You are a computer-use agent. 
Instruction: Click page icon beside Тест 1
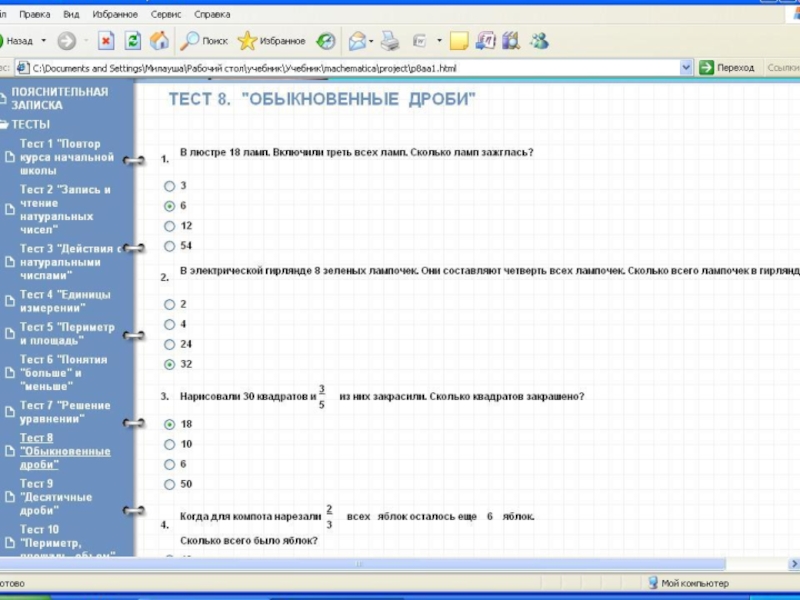(10, 157)
